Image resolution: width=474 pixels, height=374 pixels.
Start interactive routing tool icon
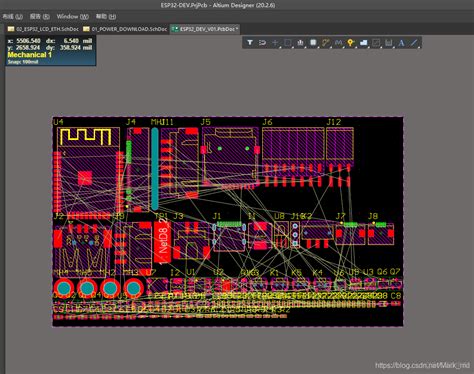click(x=326, y=43)
